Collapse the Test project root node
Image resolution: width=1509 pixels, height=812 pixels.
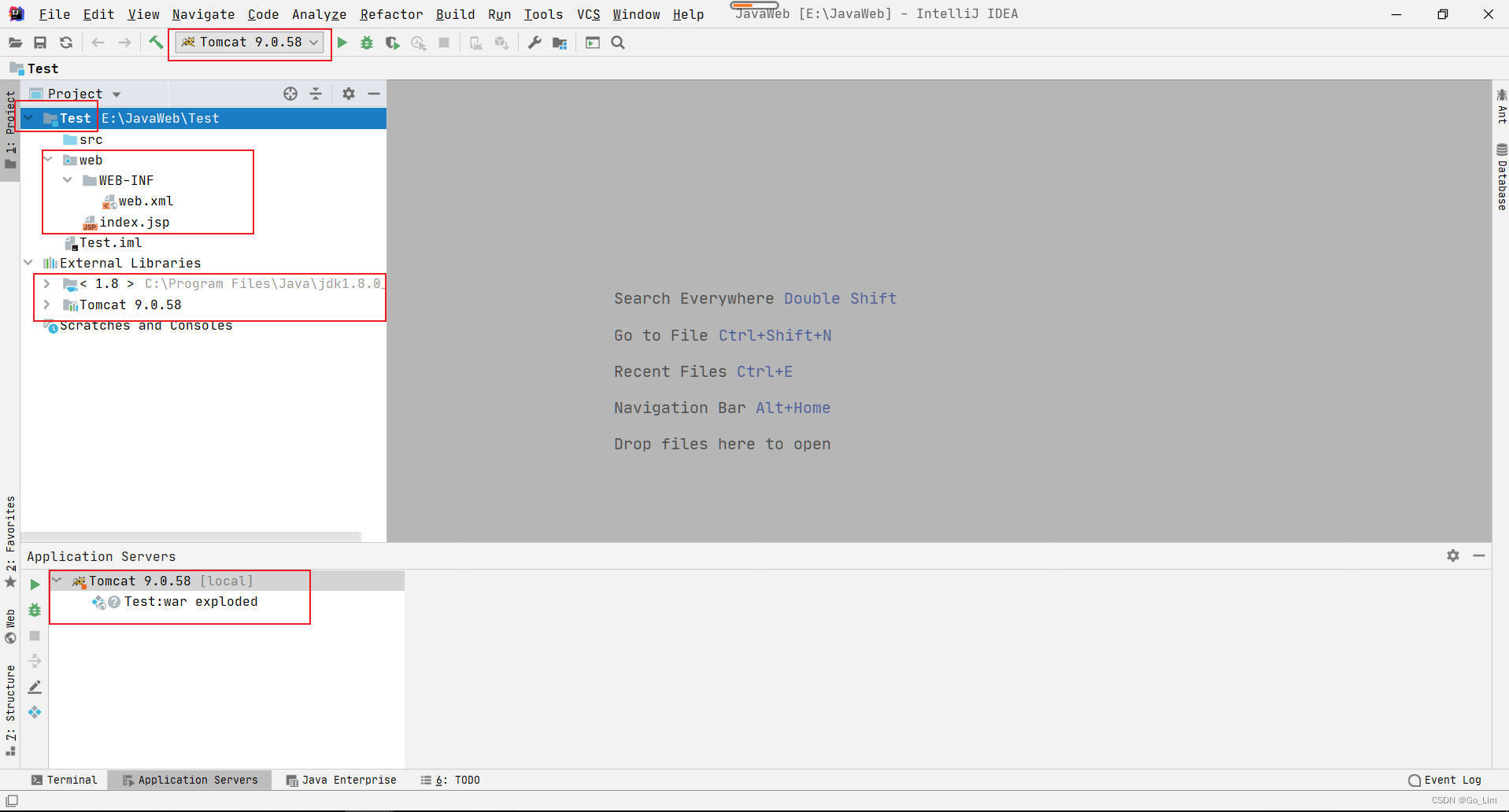click(29, 118)
